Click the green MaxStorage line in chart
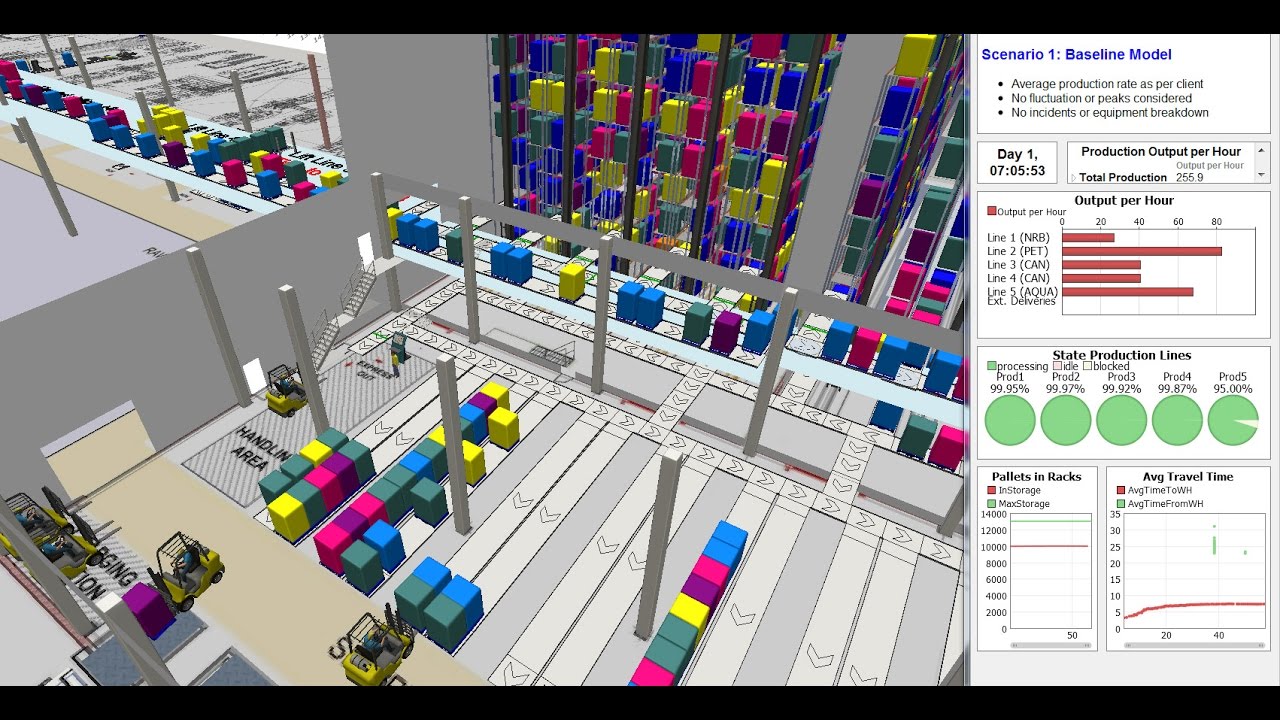1280x720 pixels. [1049, 521]
